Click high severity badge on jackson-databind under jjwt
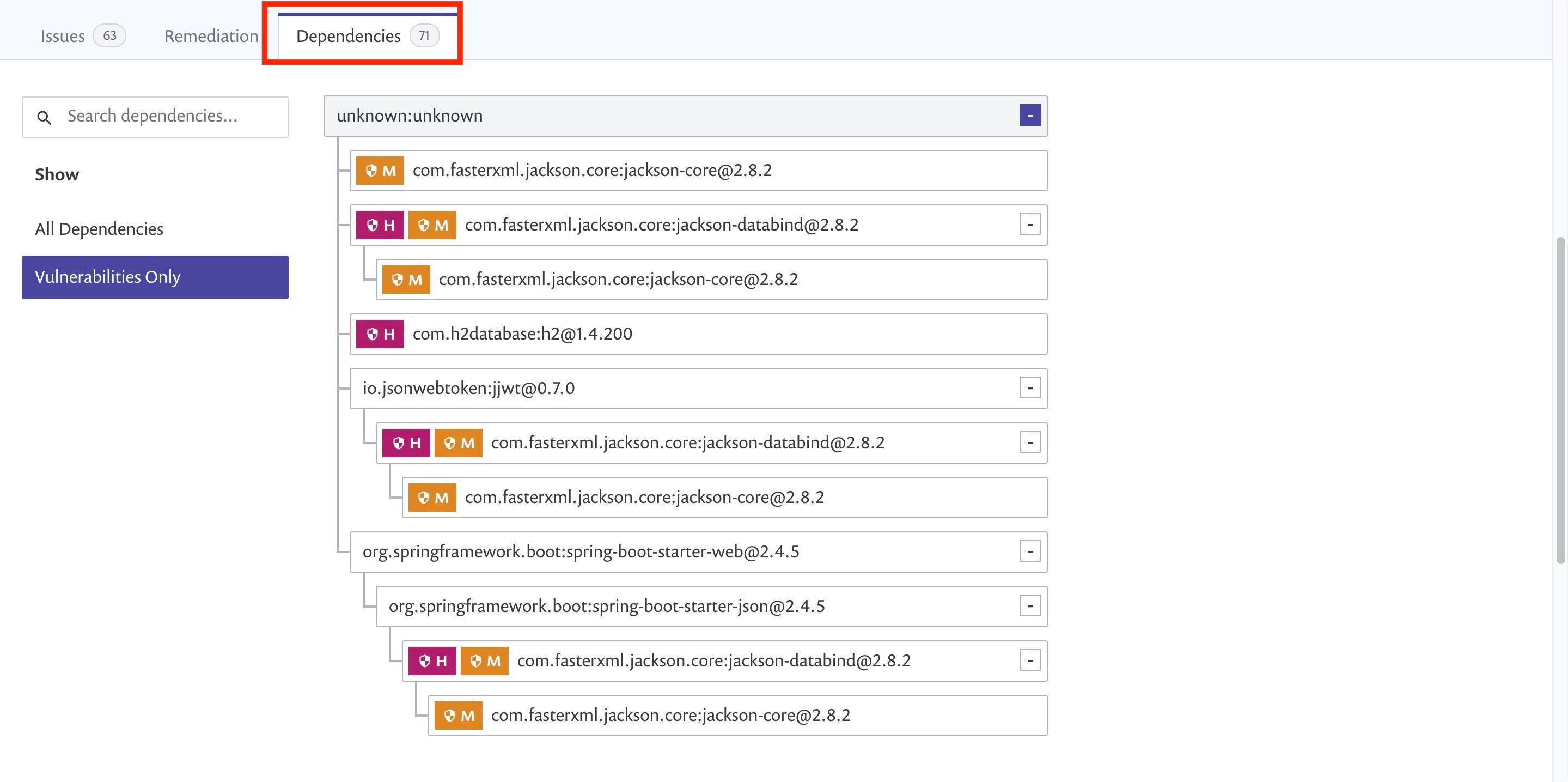The height and width of the screenshot is (782, 1568). coord(406,444)
